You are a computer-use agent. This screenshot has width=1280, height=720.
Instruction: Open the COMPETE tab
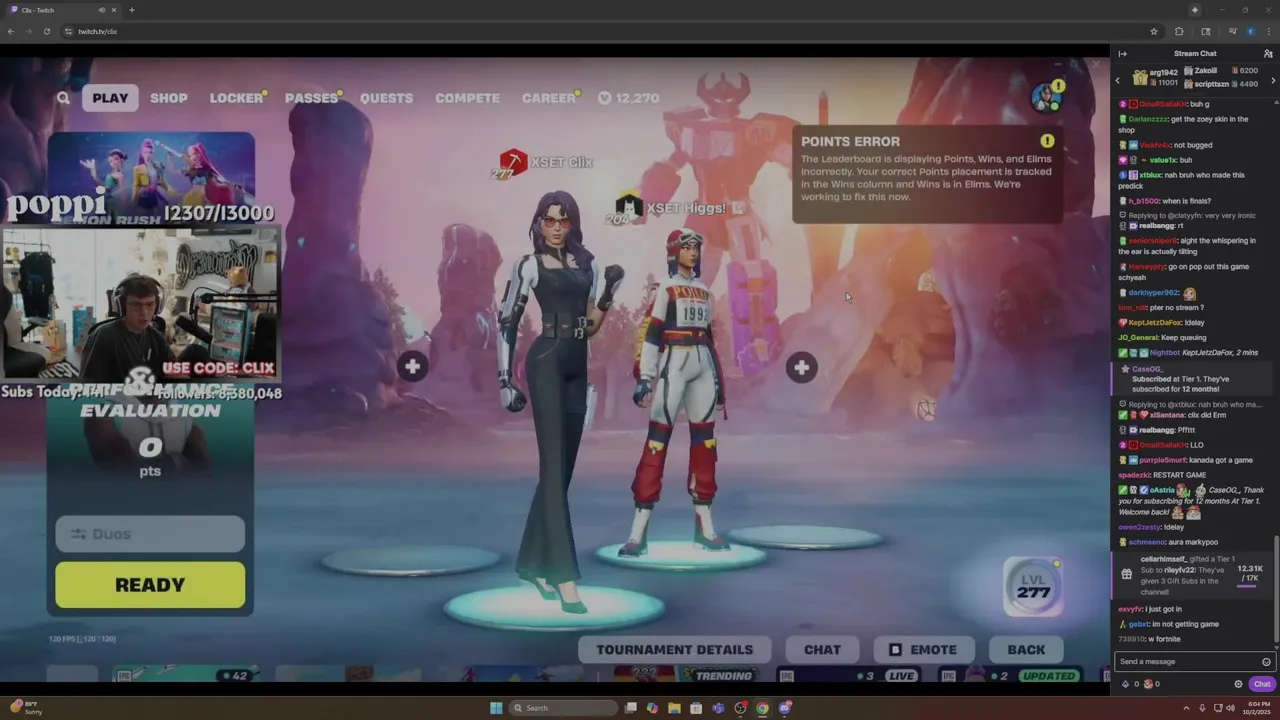467,98
